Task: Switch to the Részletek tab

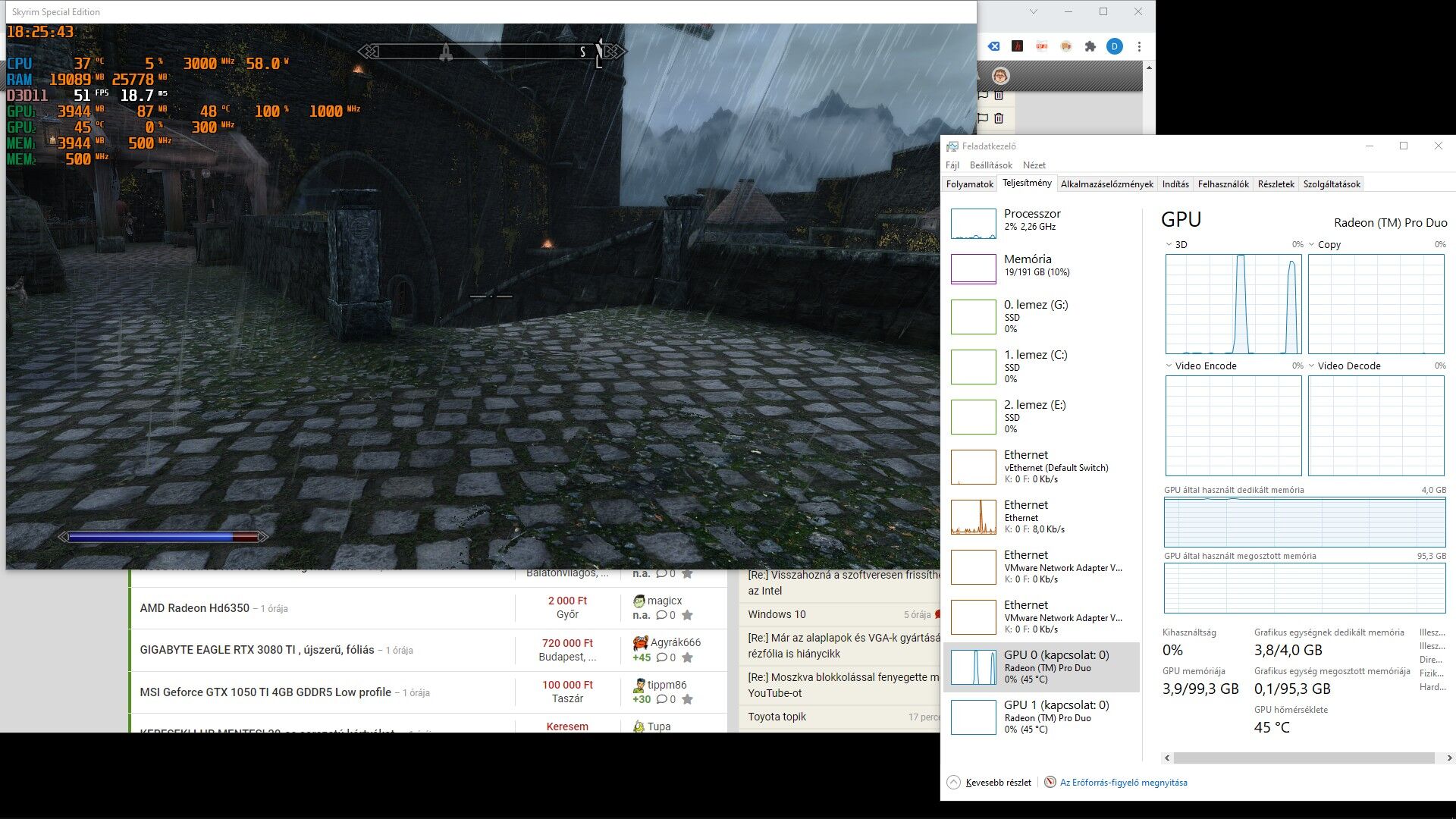Action: 1276,184
